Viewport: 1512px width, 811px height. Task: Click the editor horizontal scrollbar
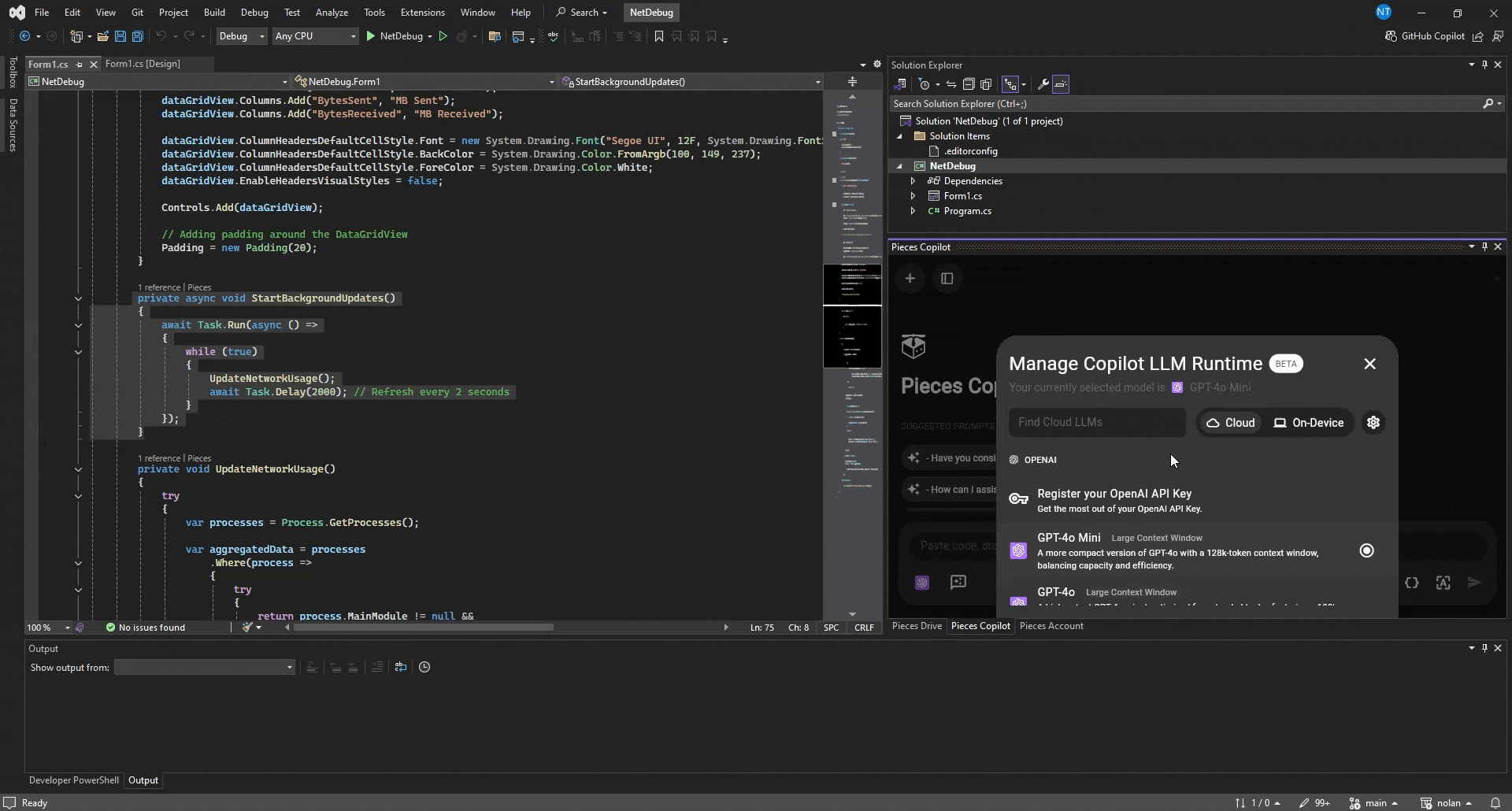[x=424, y=628]
